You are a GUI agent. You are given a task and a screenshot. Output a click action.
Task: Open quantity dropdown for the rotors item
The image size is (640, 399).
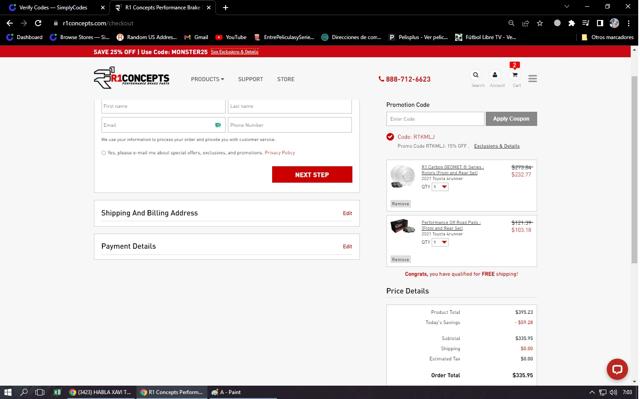pos(440,187)
